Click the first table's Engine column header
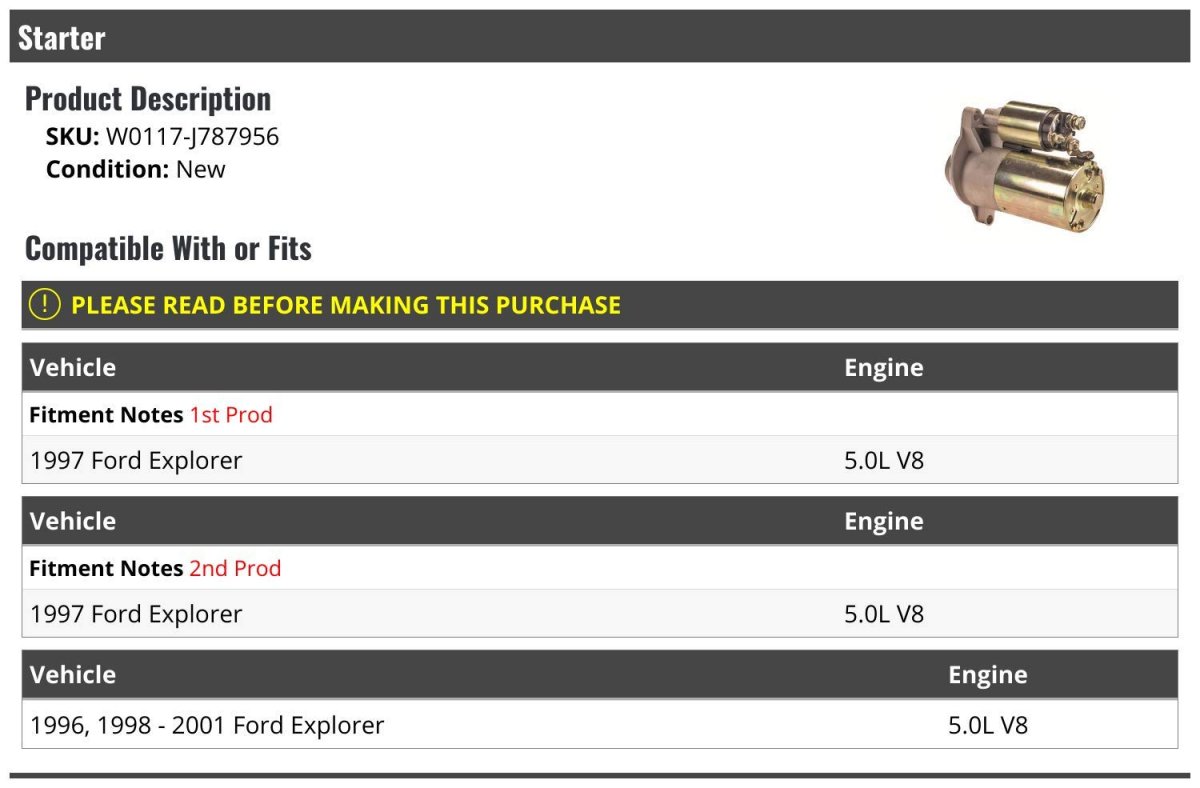The width and height of the screenshot is (1200, 788). [884, 367]
